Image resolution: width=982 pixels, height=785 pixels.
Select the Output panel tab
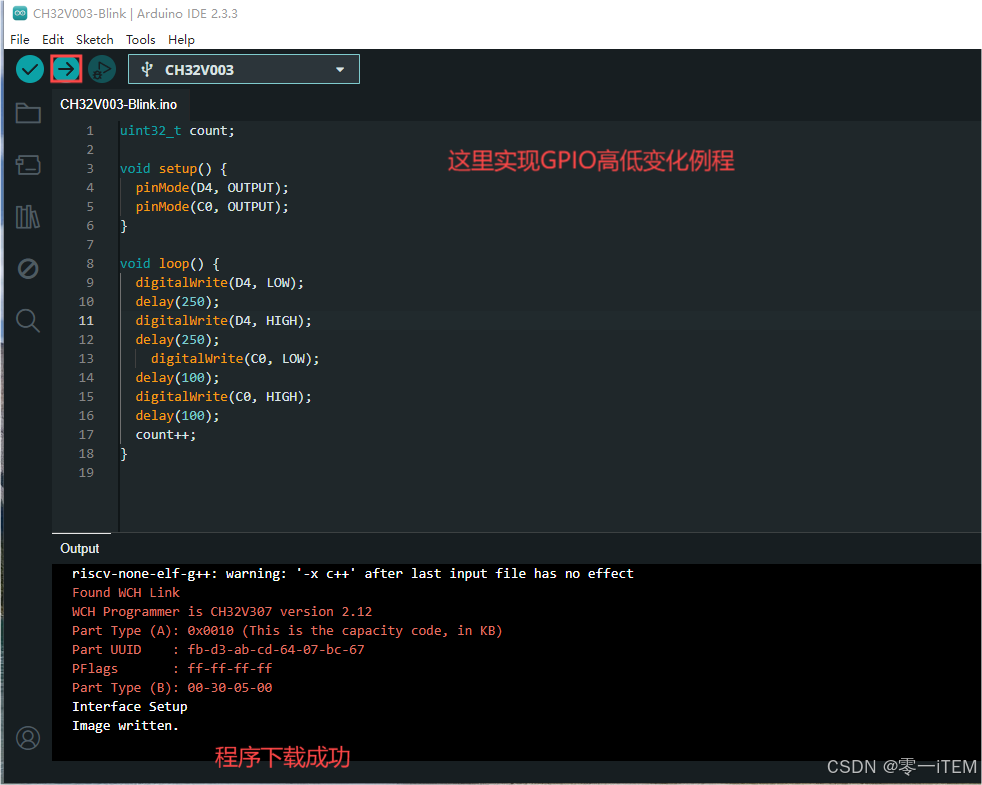(x=80, y=548)
